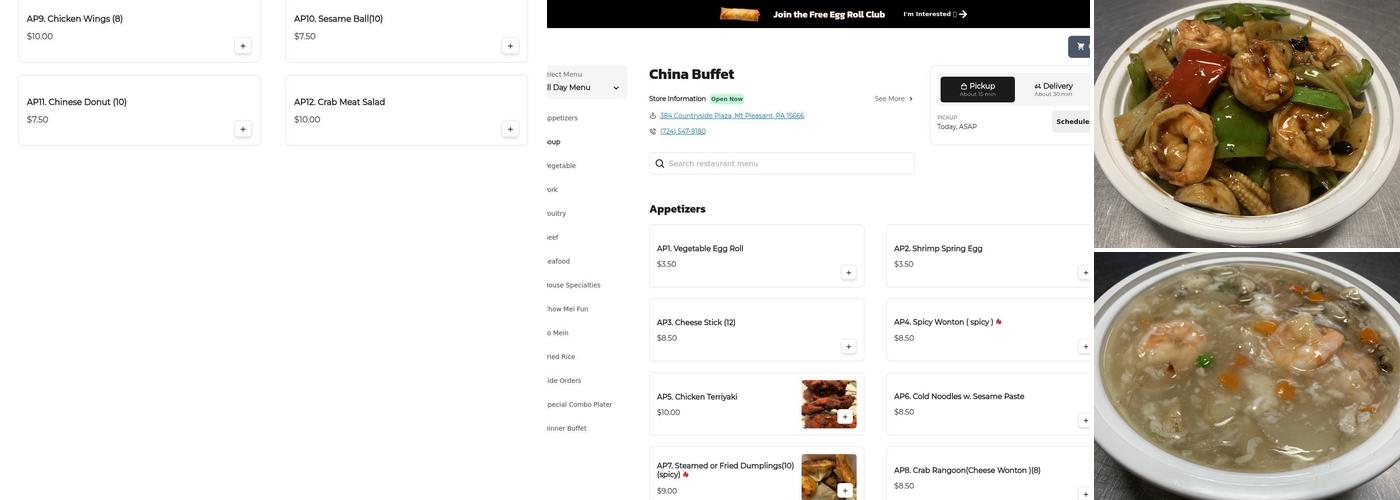
Task: Go to Side Orders category
Action: [564, 381]
